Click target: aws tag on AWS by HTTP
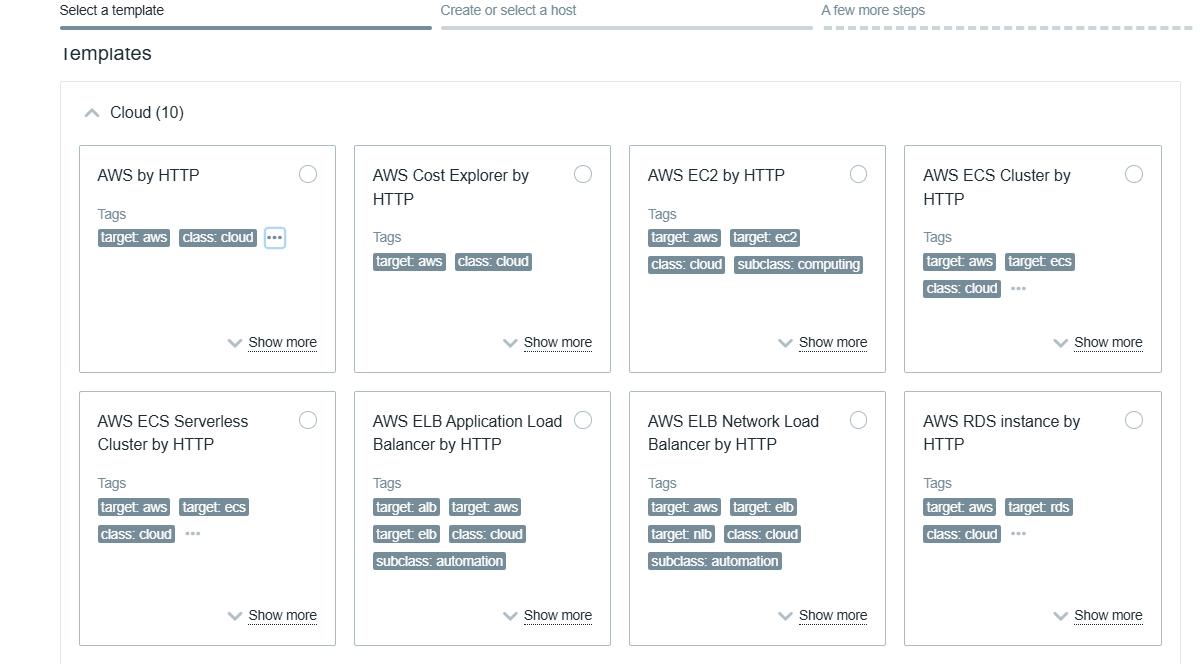The image size is (1200, 664). pyautogui.click(x=134, y=238)
